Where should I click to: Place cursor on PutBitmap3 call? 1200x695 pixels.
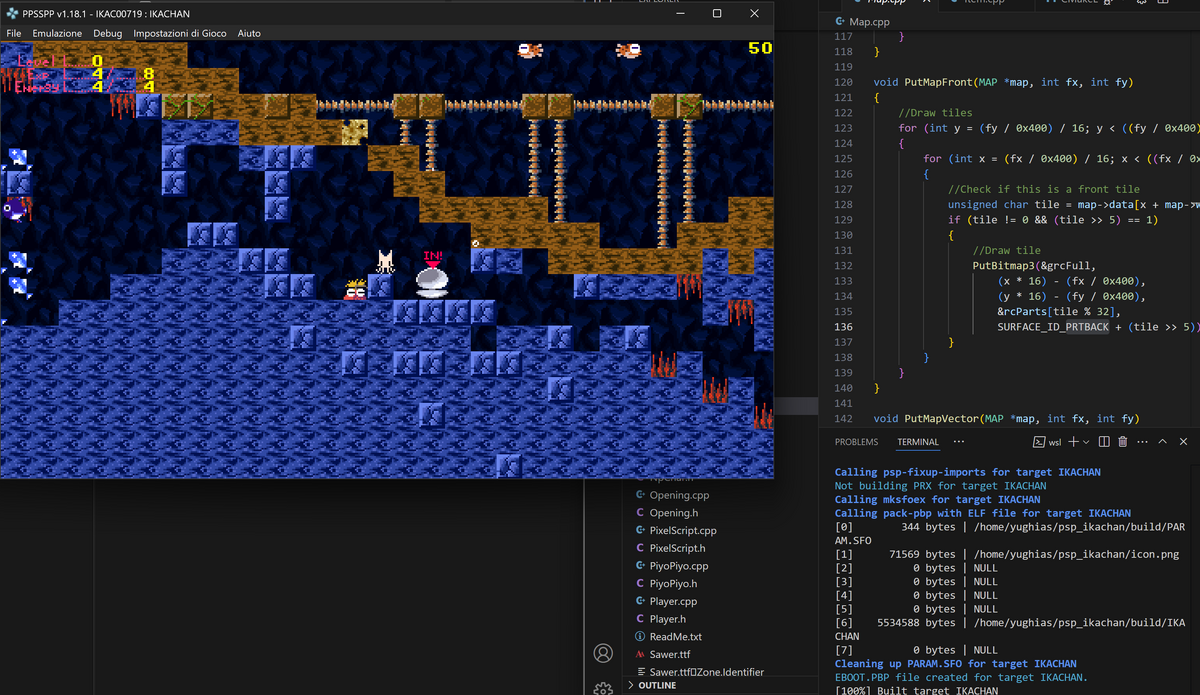point(1003,266)
